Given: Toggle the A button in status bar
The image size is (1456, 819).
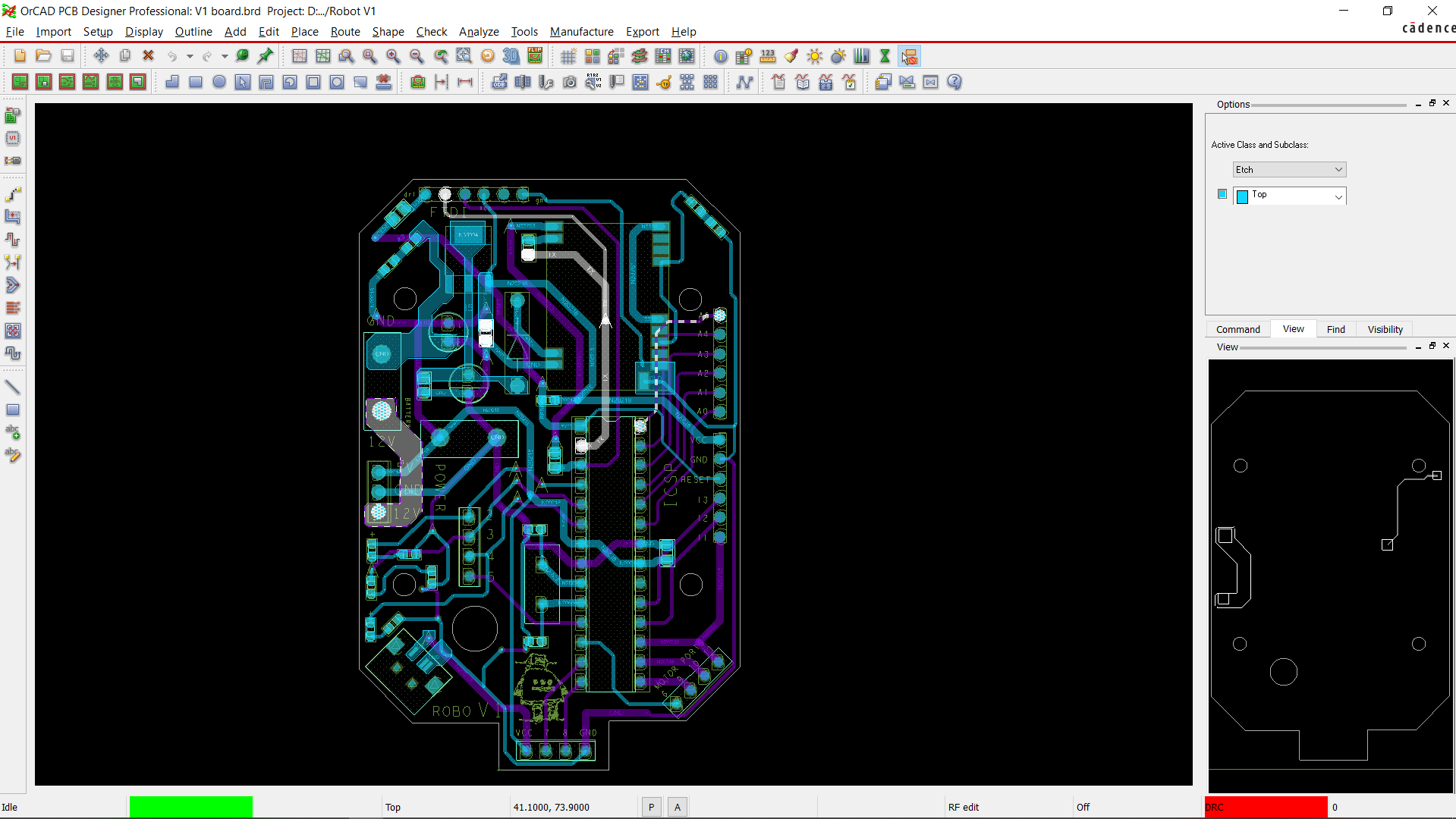Looking at the screenshot, I should 678,807.
